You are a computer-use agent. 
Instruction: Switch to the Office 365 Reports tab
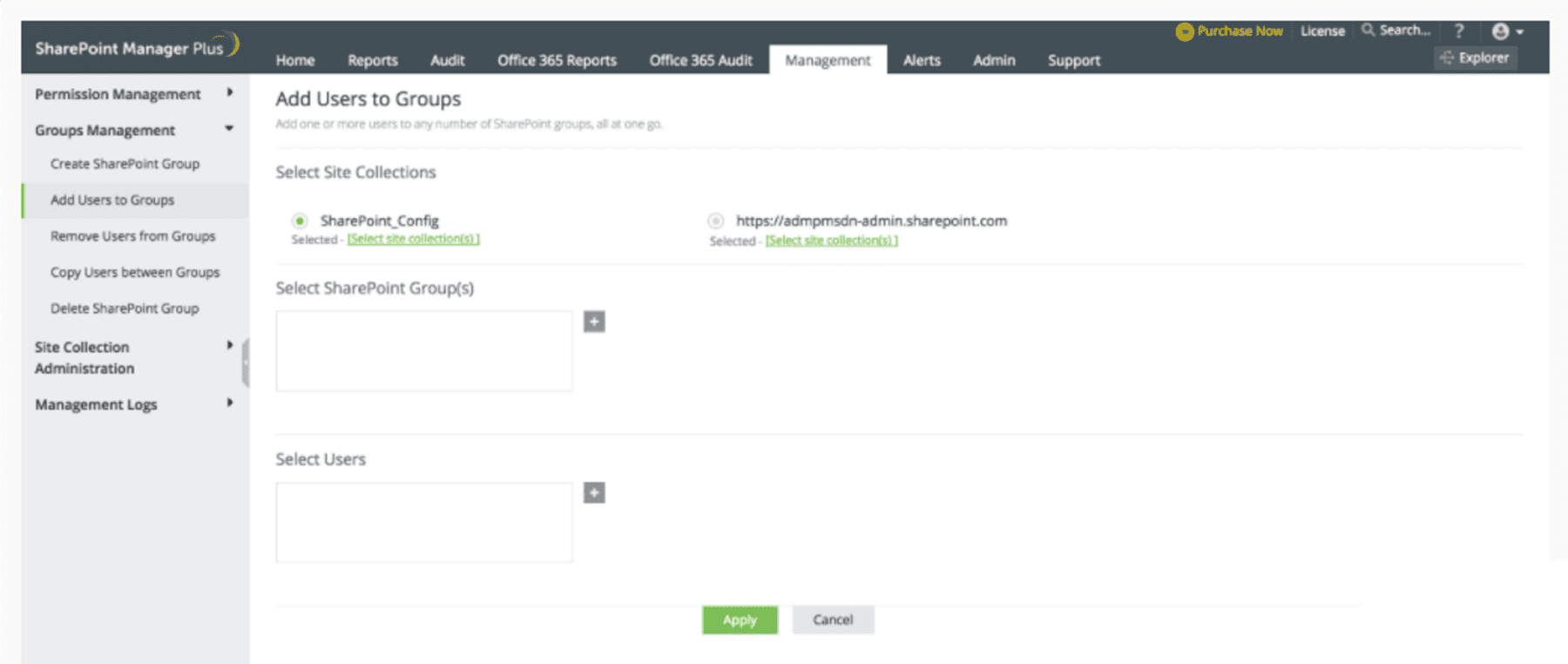pyautogui.click(x=557, y=60)
